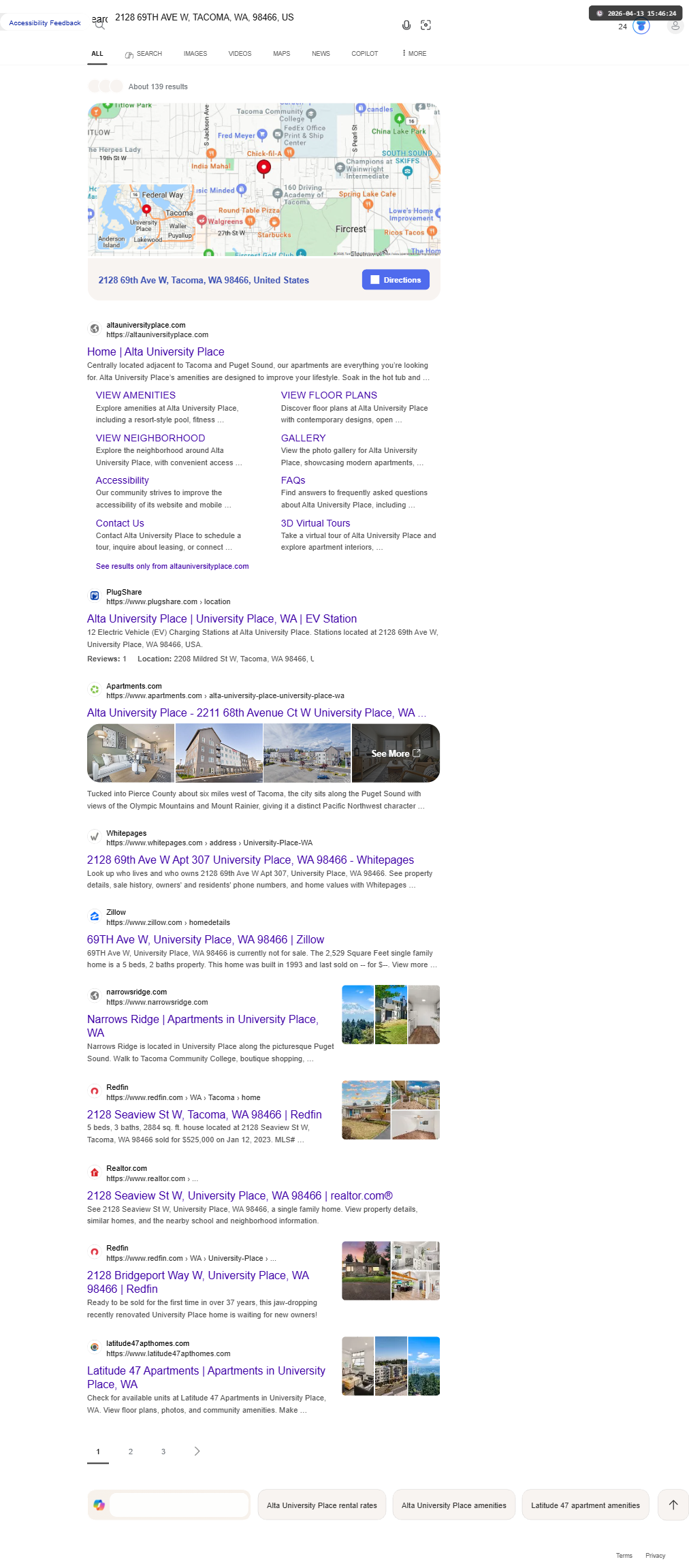Click the narrowsridge.com globe favicon
This screenshot has height=1568, width=689.
pos(95,996)
